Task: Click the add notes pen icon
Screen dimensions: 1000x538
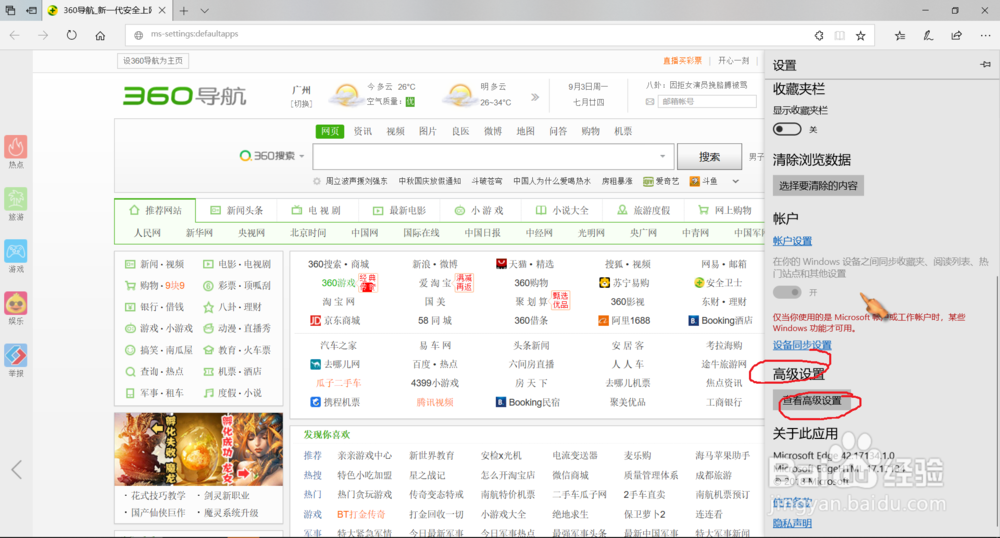Action: pyautogui.click(x=928, y=36)
